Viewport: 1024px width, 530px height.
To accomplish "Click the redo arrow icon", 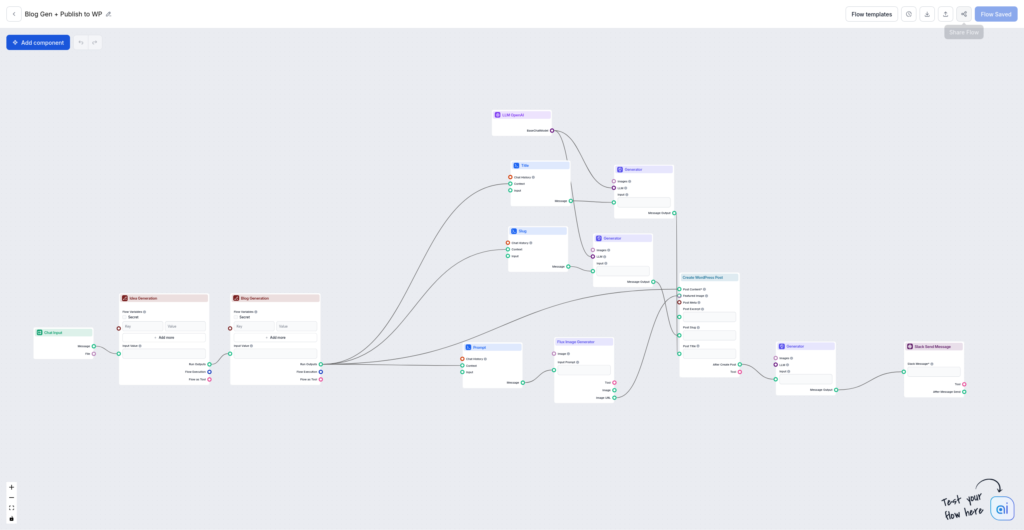I will [95, 42].
